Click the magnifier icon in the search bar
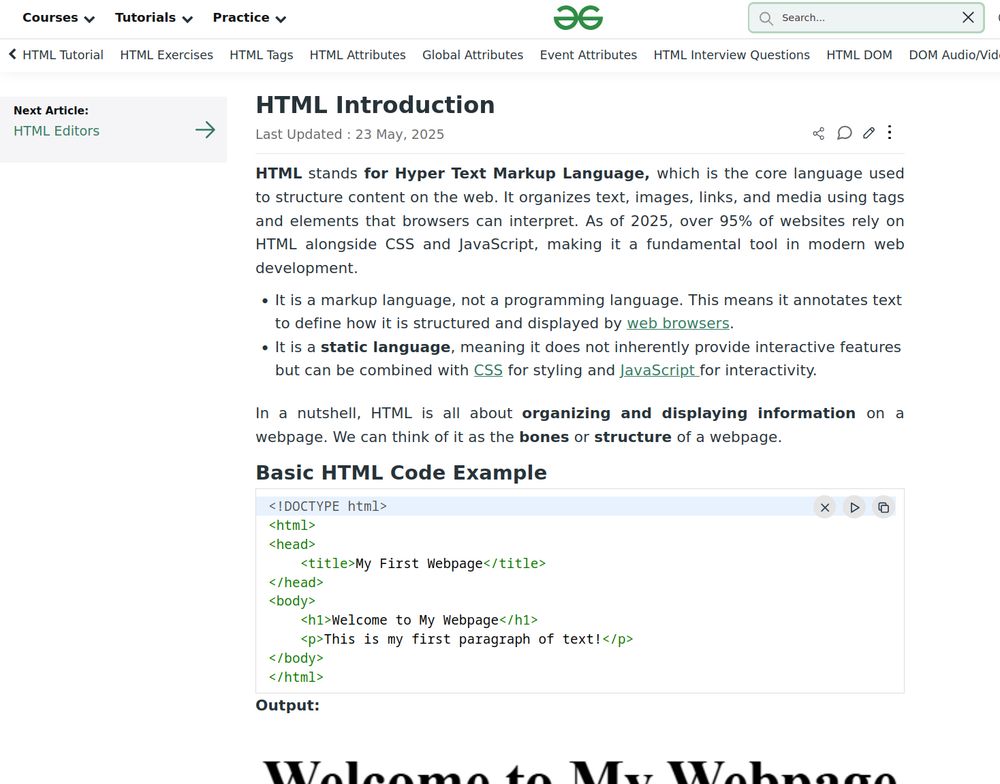Viewport: 1000px width, 784px height. (765, 18)
